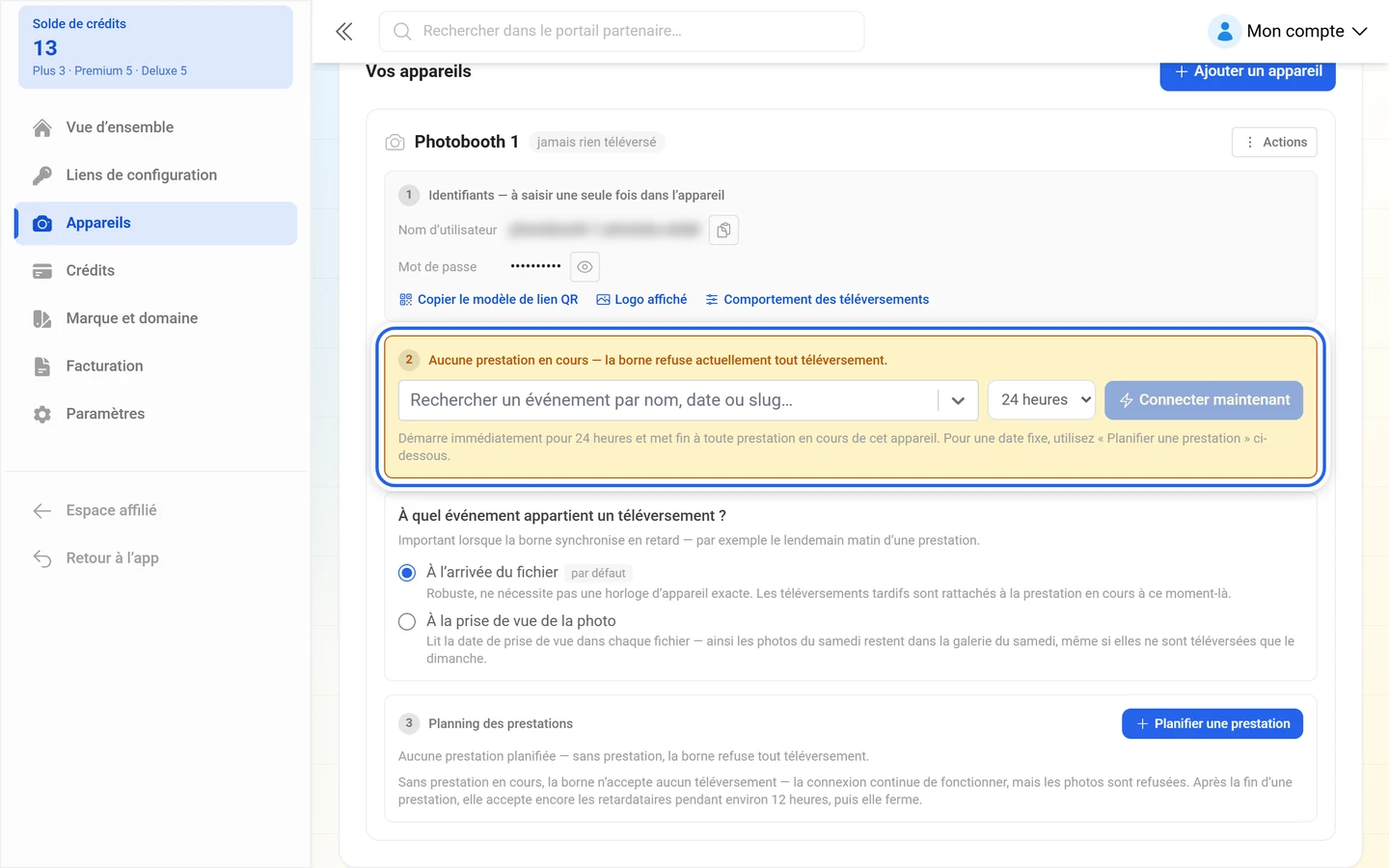This screenshot has width=1389, height=868.
Task: Click the Facturation document icon
Action: point(42,366)
